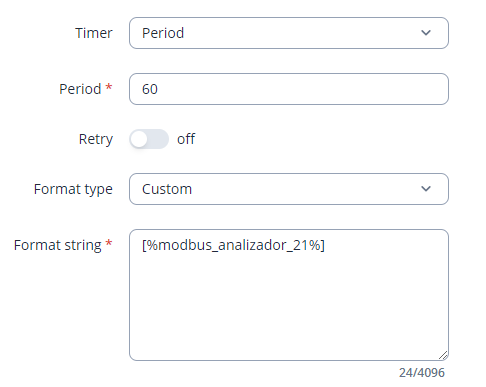Screen dimensions: 486x387
Task: Click the red asterisk next to Format string
Action: 109,243
